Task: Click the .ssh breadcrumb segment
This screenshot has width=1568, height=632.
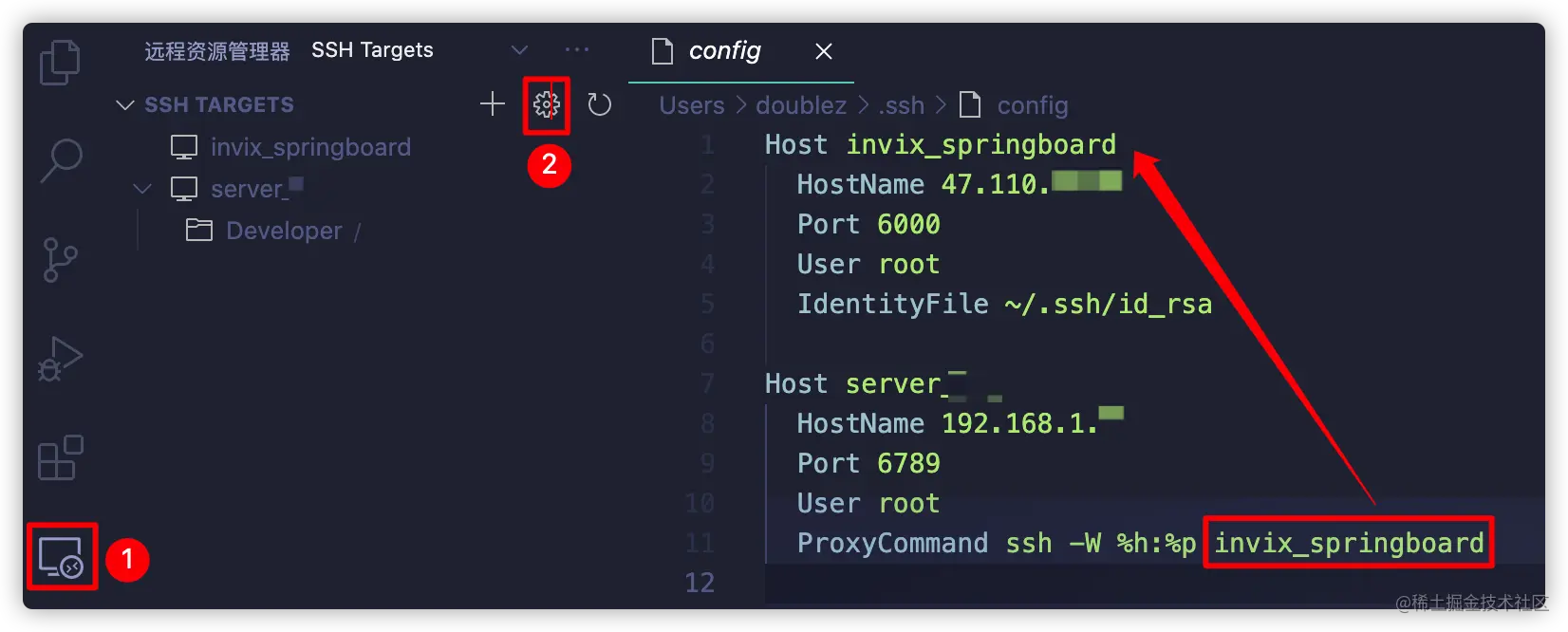Action: point(901,105)
